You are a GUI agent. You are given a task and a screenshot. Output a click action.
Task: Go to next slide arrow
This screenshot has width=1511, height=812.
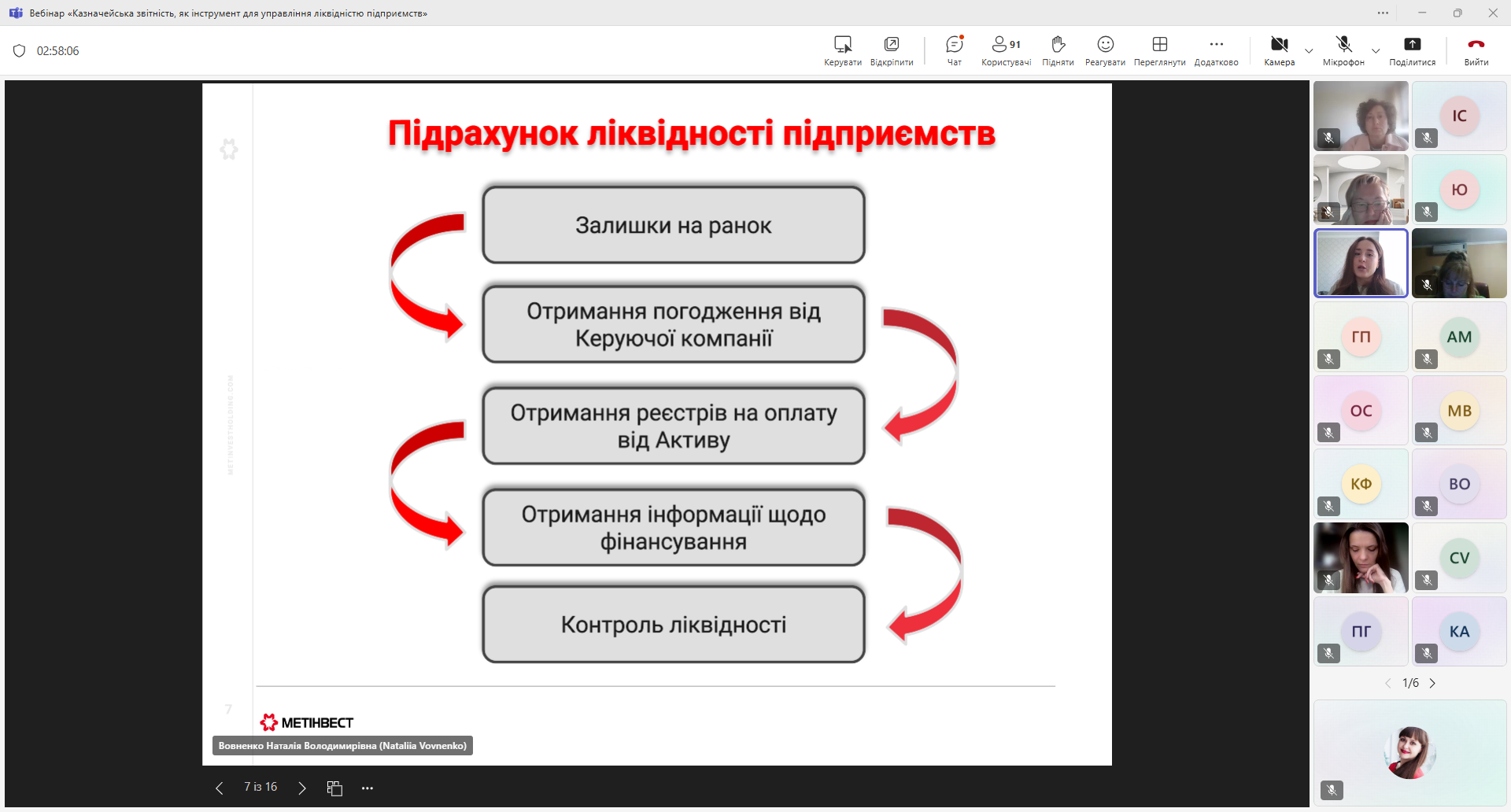[302, 788]
